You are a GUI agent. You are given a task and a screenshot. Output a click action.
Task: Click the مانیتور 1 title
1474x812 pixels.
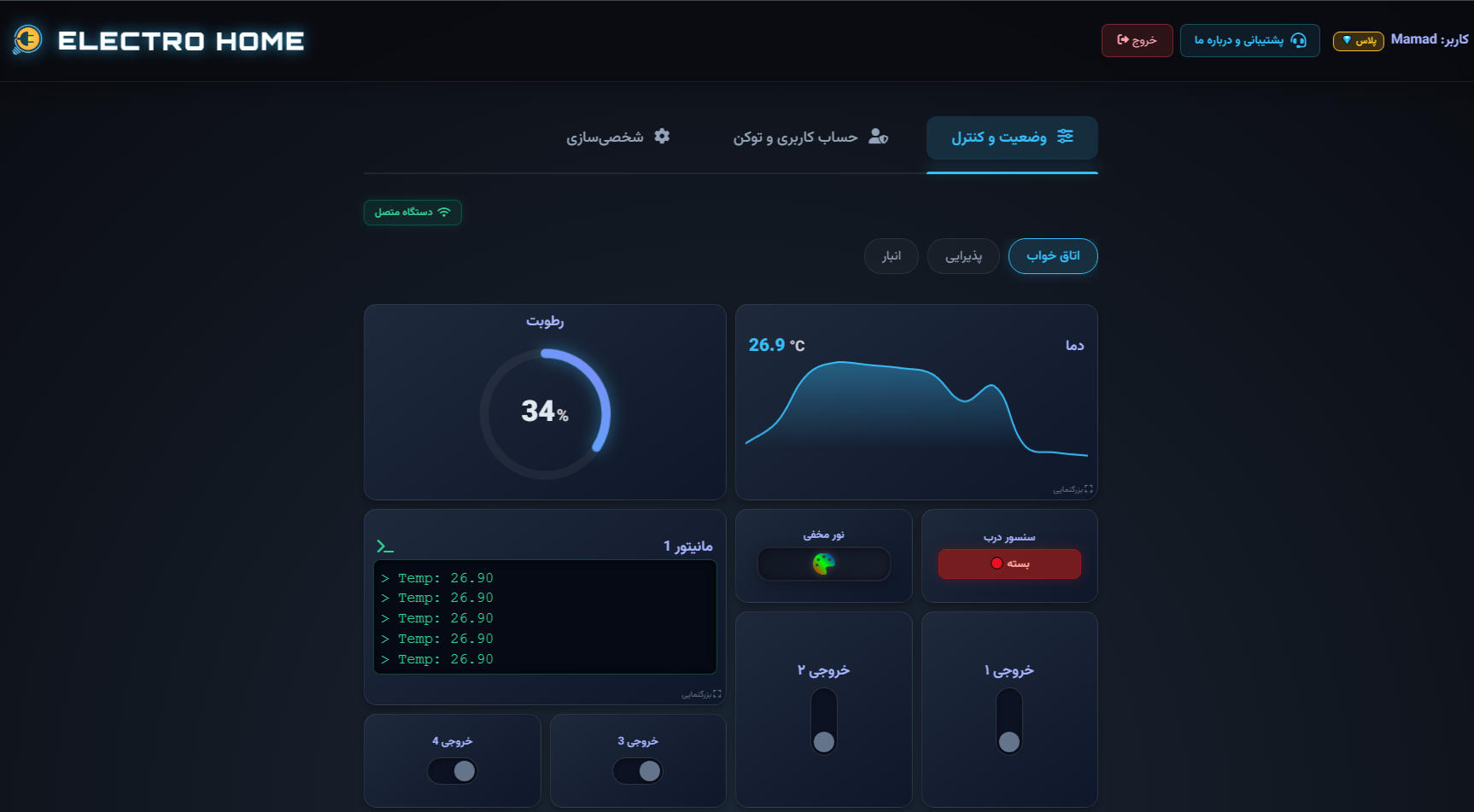tap(688, 546)
